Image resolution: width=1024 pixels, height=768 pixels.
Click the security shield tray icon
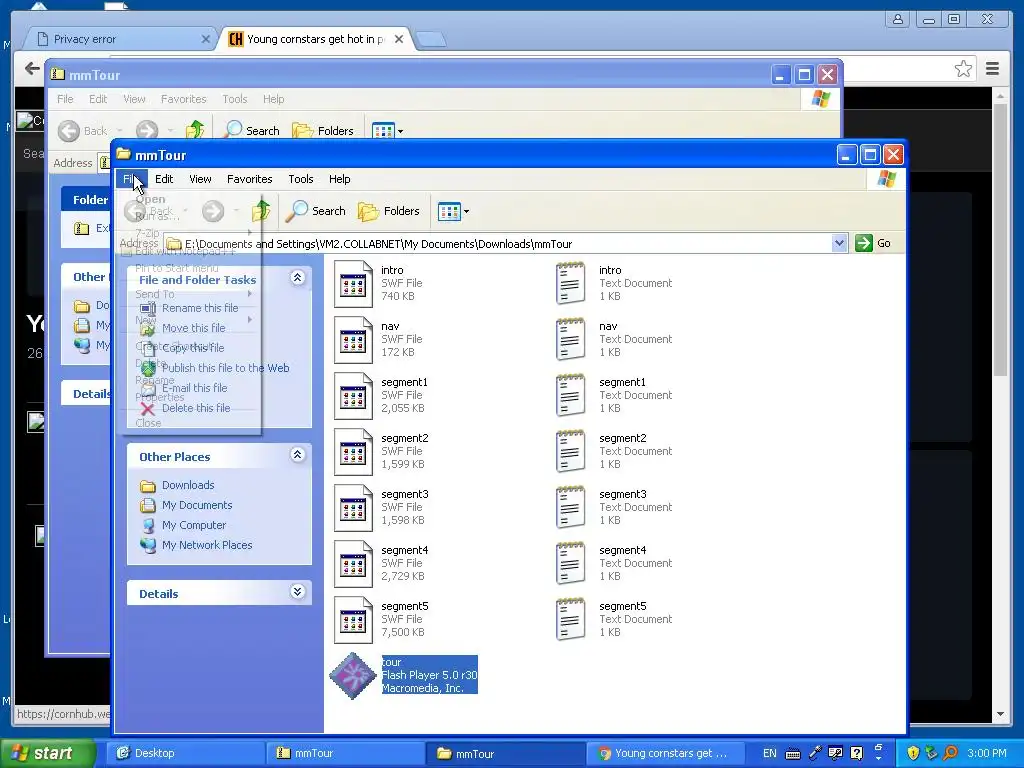[x=913, y=754]
